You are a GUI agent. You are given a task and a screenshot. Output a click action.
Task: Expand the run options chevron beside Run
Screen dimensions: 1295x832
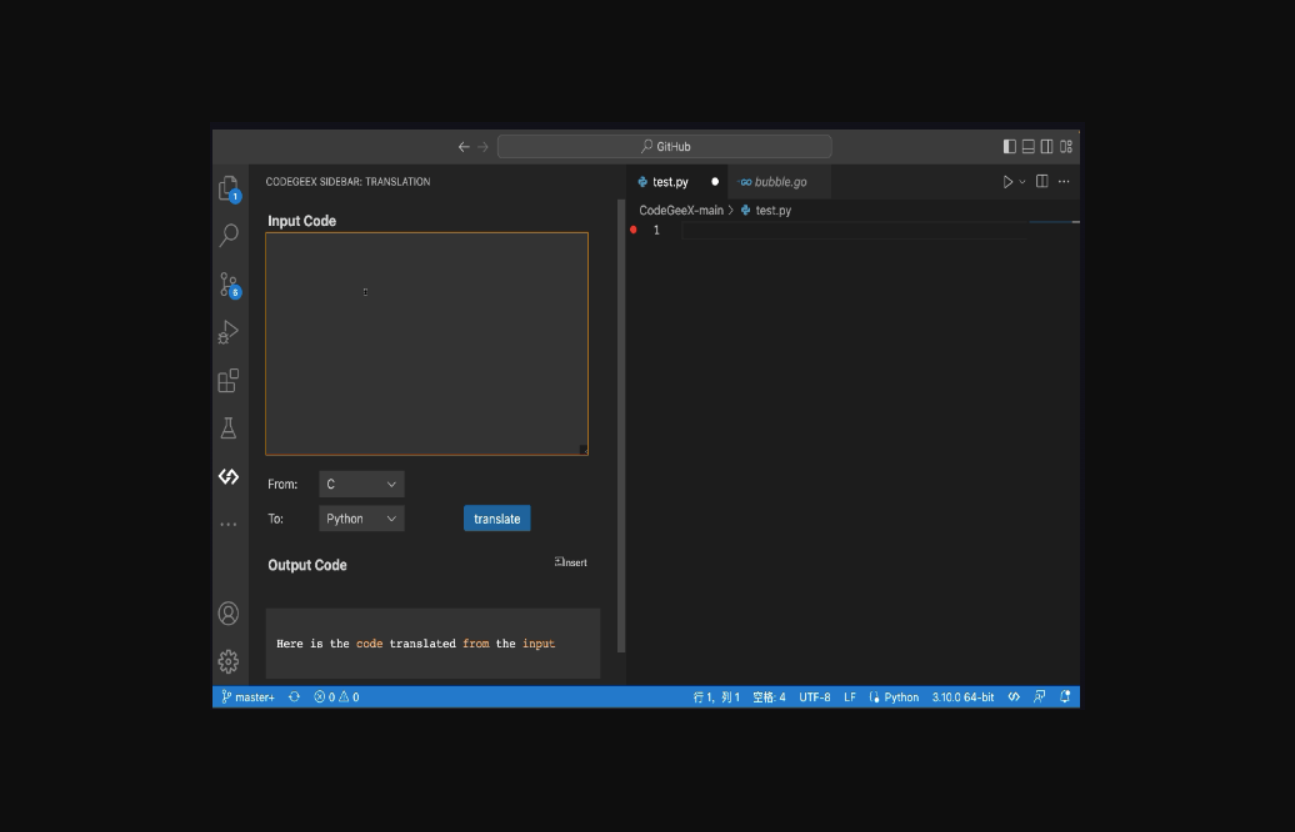pos(1022,182)
